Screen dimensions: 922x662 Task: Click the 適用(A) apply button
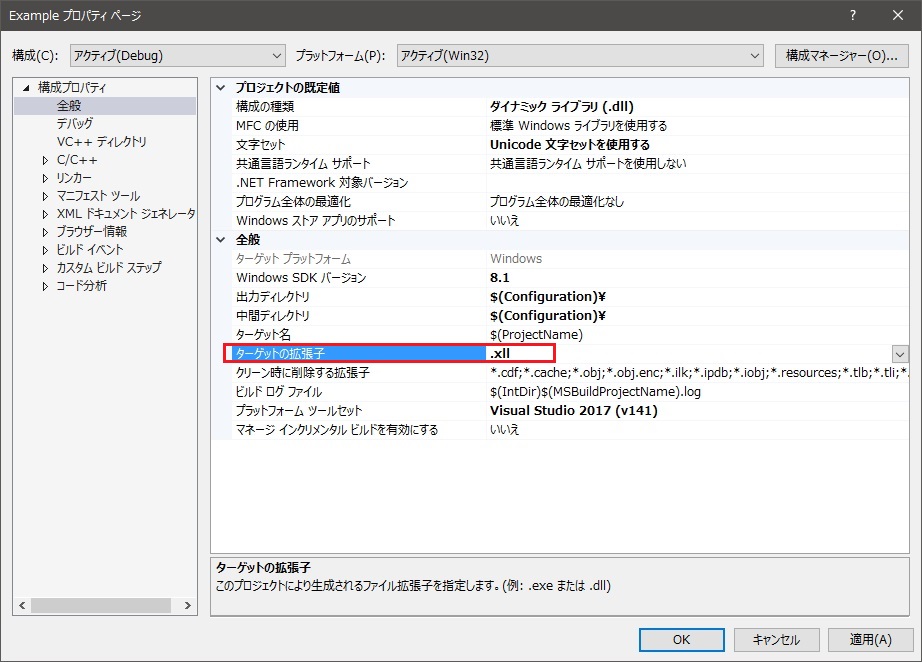[x=869, y=640]
